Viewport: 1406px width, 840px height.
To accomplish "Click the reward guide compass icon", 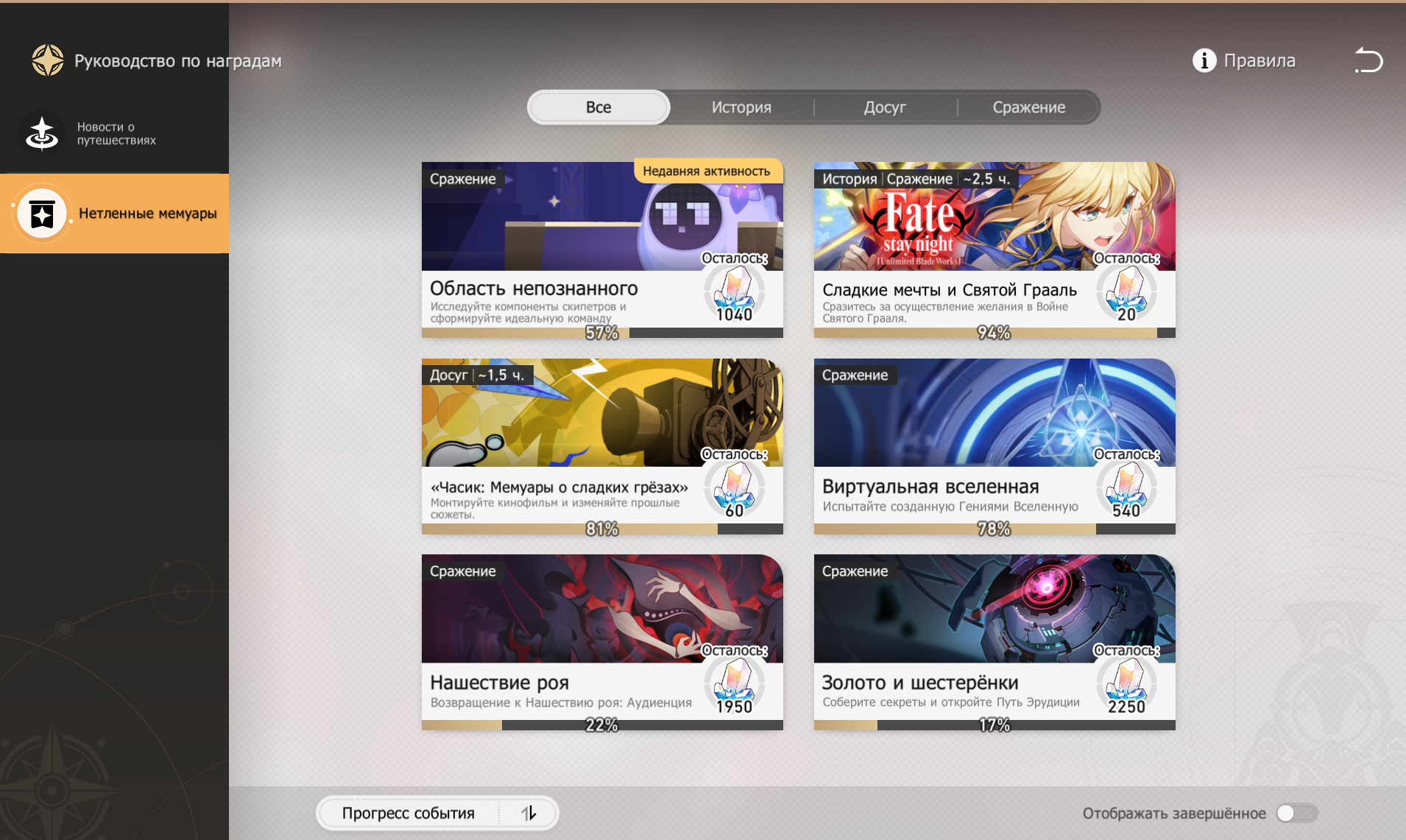I will [48, 60].
